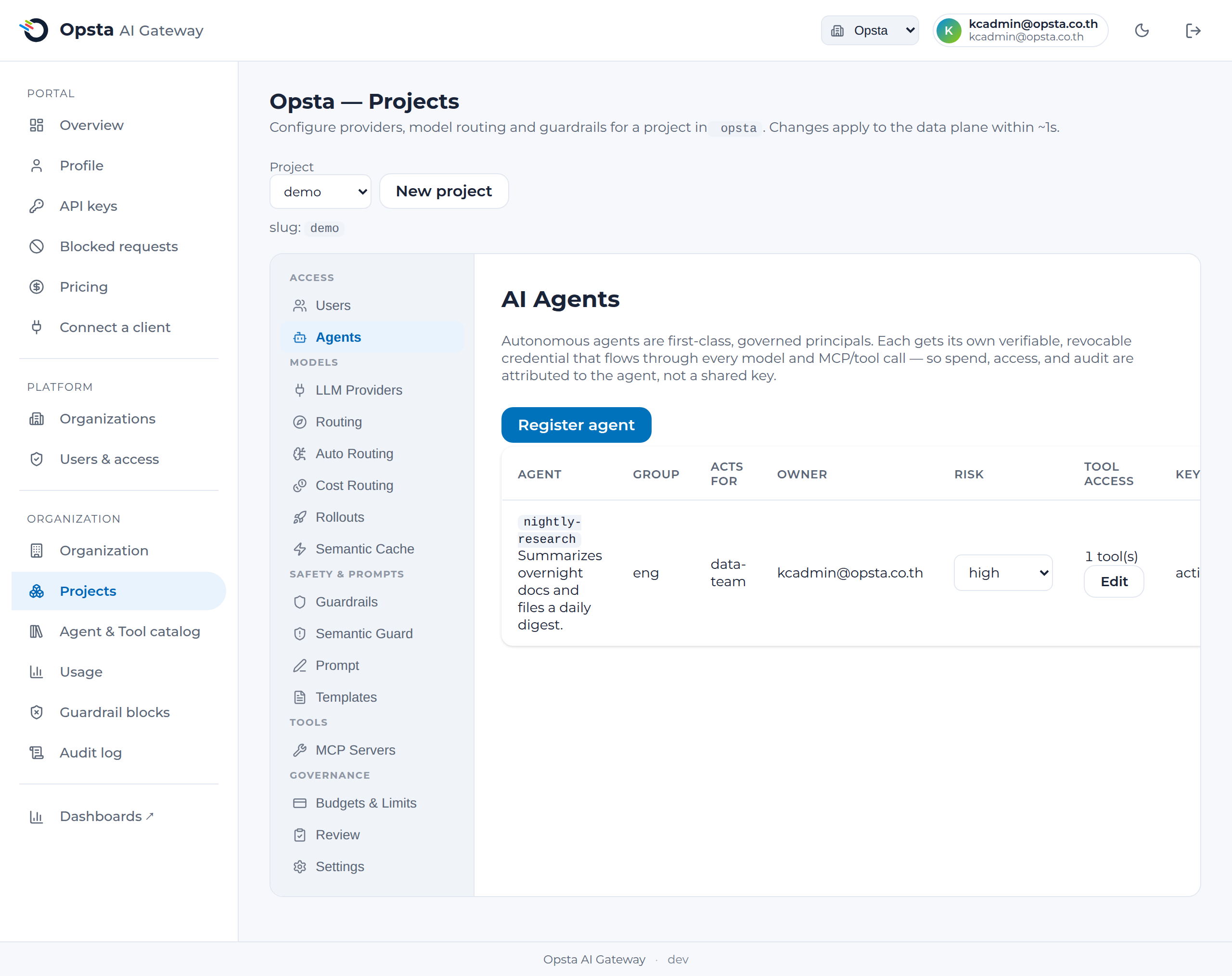Open Users in the Access section
The height and width of the screenshot is (976, 1232).
(372, 306)
